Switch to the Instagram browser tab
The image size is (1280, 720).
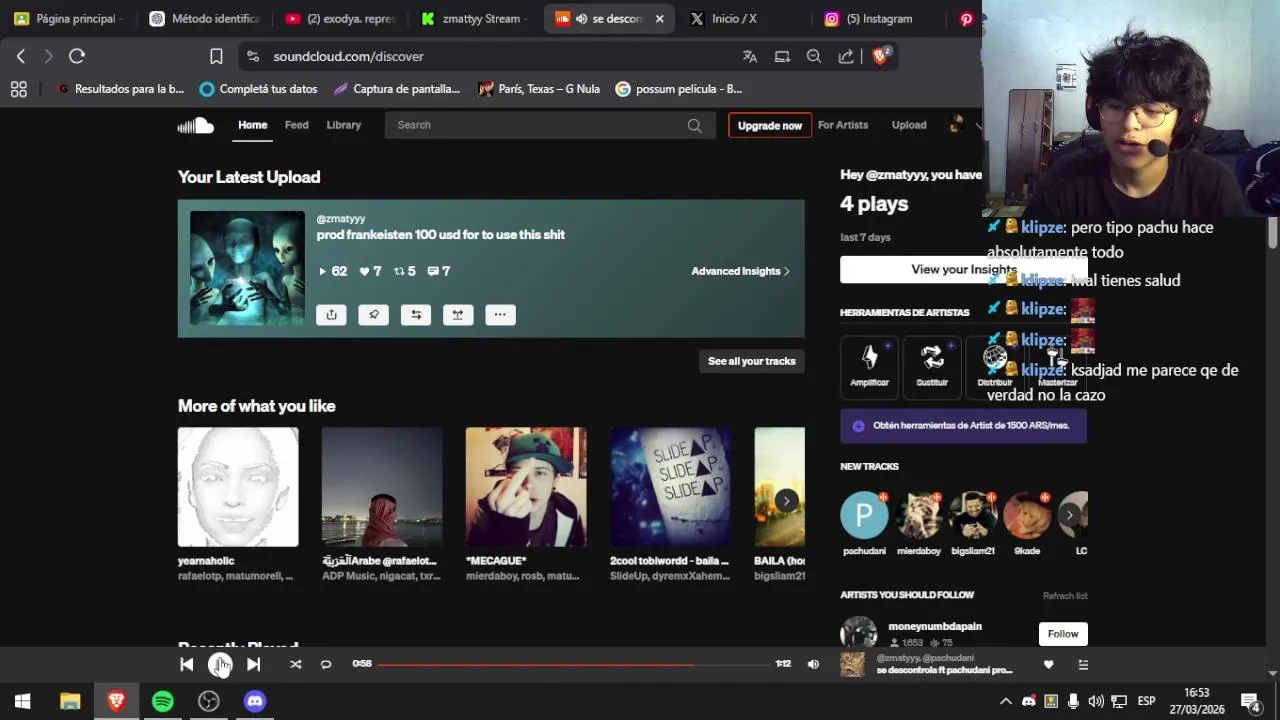coord(880,19)
